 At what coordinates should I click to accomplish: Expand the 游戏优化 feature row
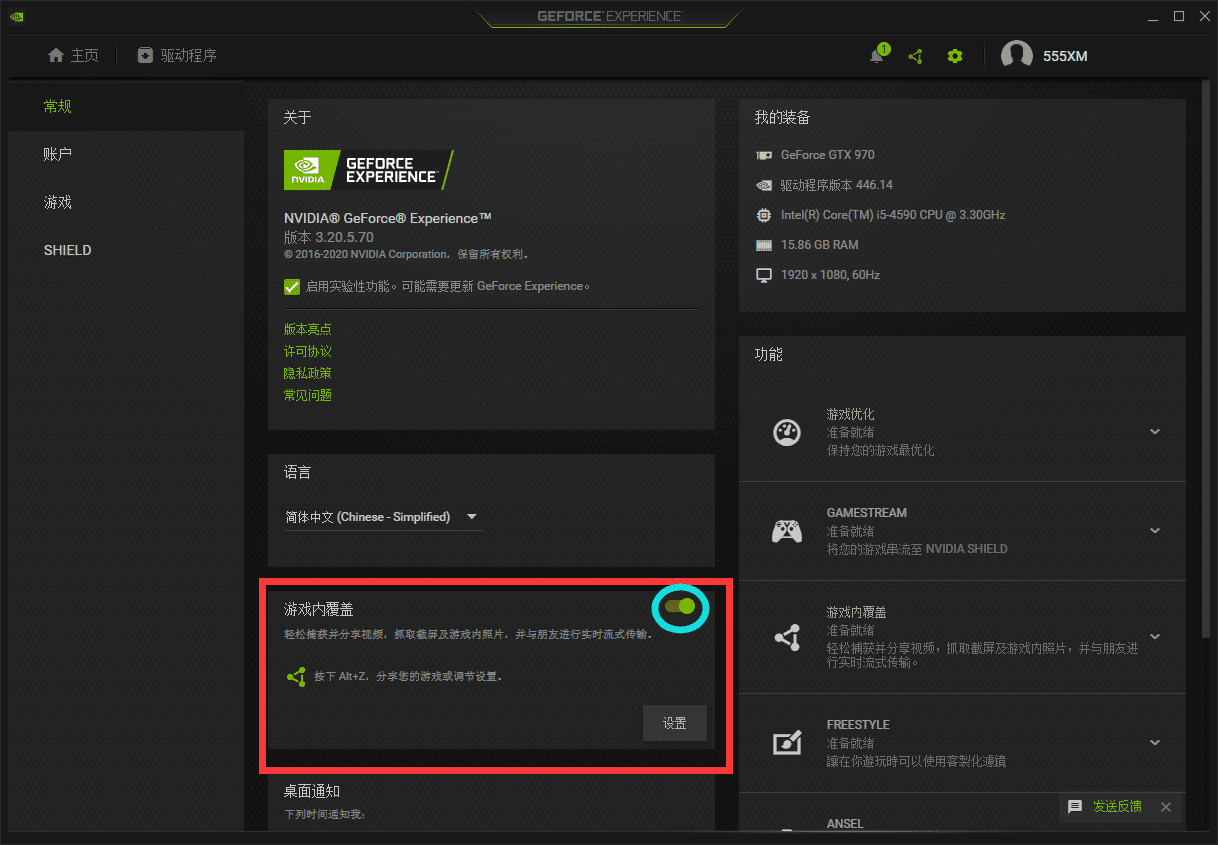tap(1155, 432)
